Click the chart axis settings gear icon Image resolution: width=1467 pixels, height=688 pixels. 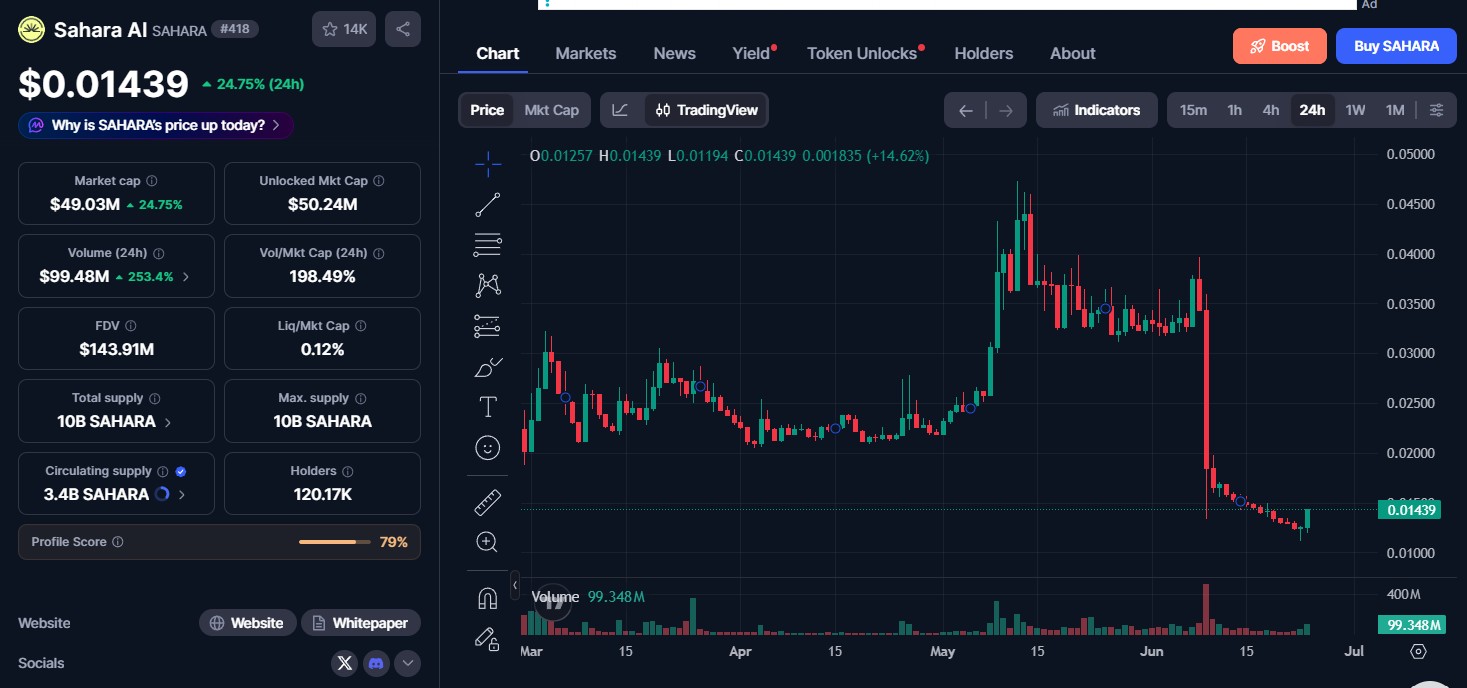1418,651
